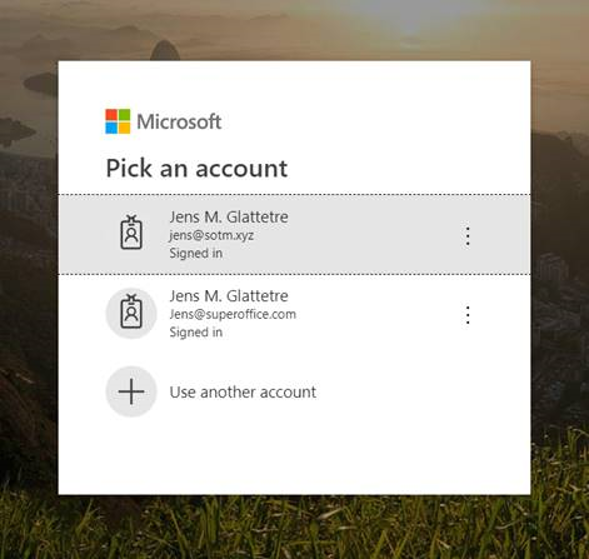The width and height of the screenshot is (589, 559).
Task: Click "Signed in" status under jens@sotm.xyz
Action: pyautogui.click(x=196, y=253)
